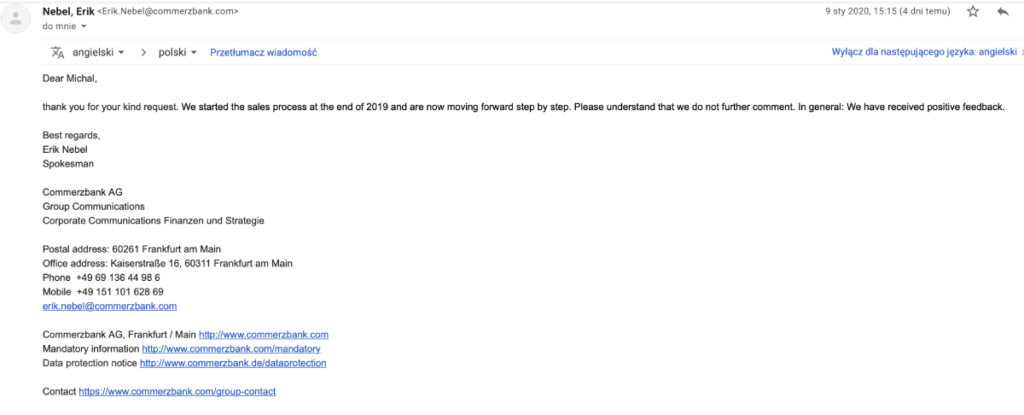Viewport: 1024px width, 415px height.
Task: Open the "angielski" source language dropdown
Action: (x=98, y=52)
